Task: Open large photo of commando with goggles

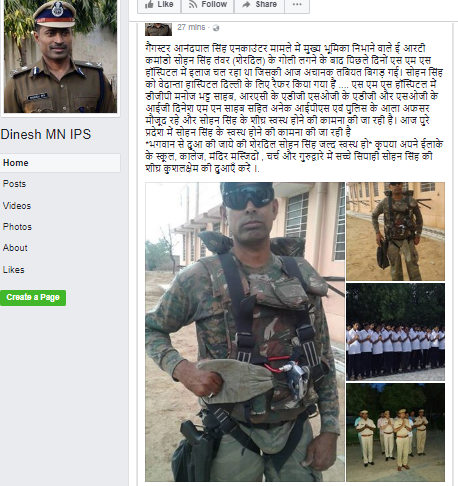Action: pos(245,332)
